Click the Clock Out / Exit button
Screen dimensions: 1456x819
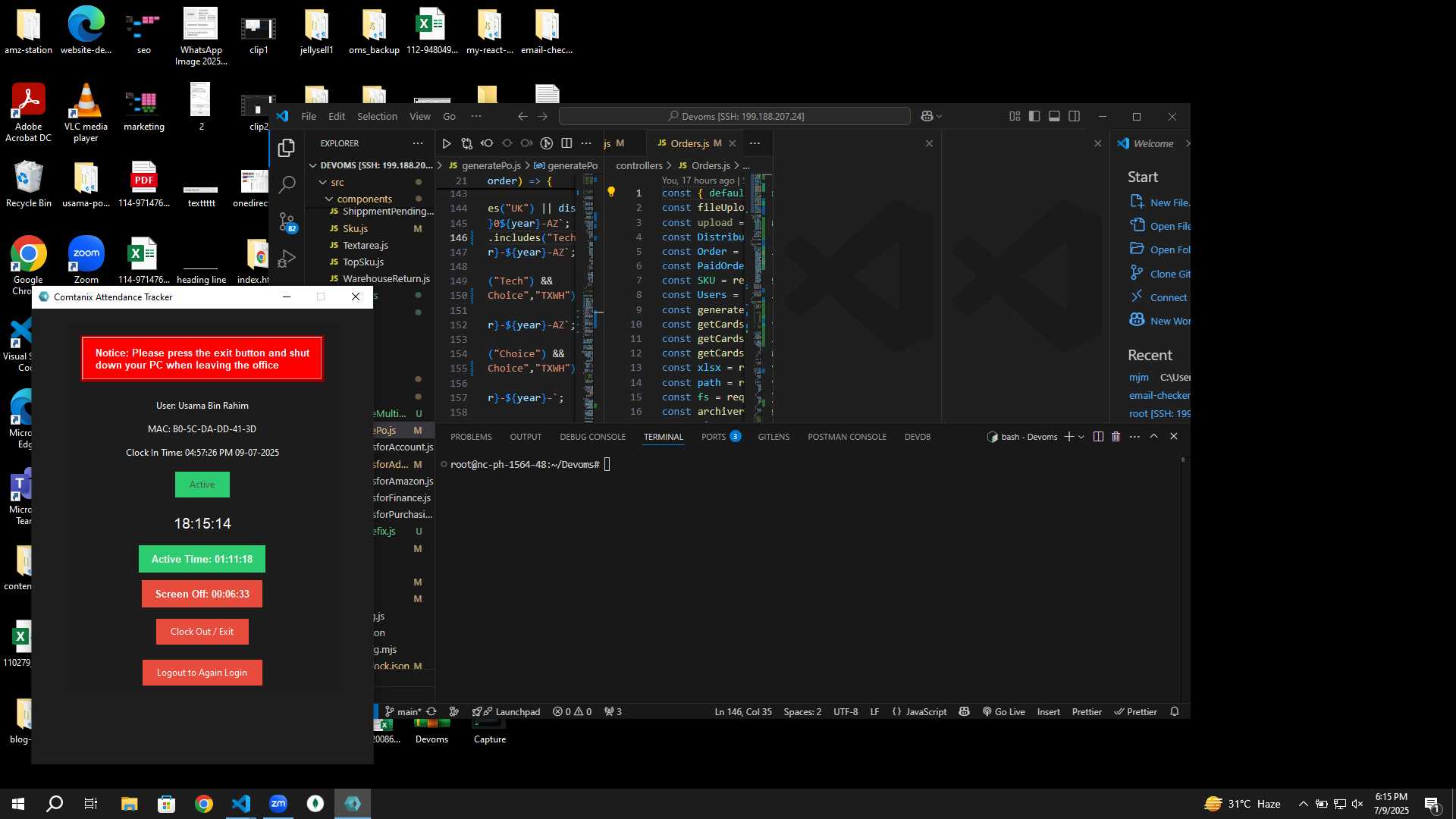pyautogui.click(x=202, y=632)
